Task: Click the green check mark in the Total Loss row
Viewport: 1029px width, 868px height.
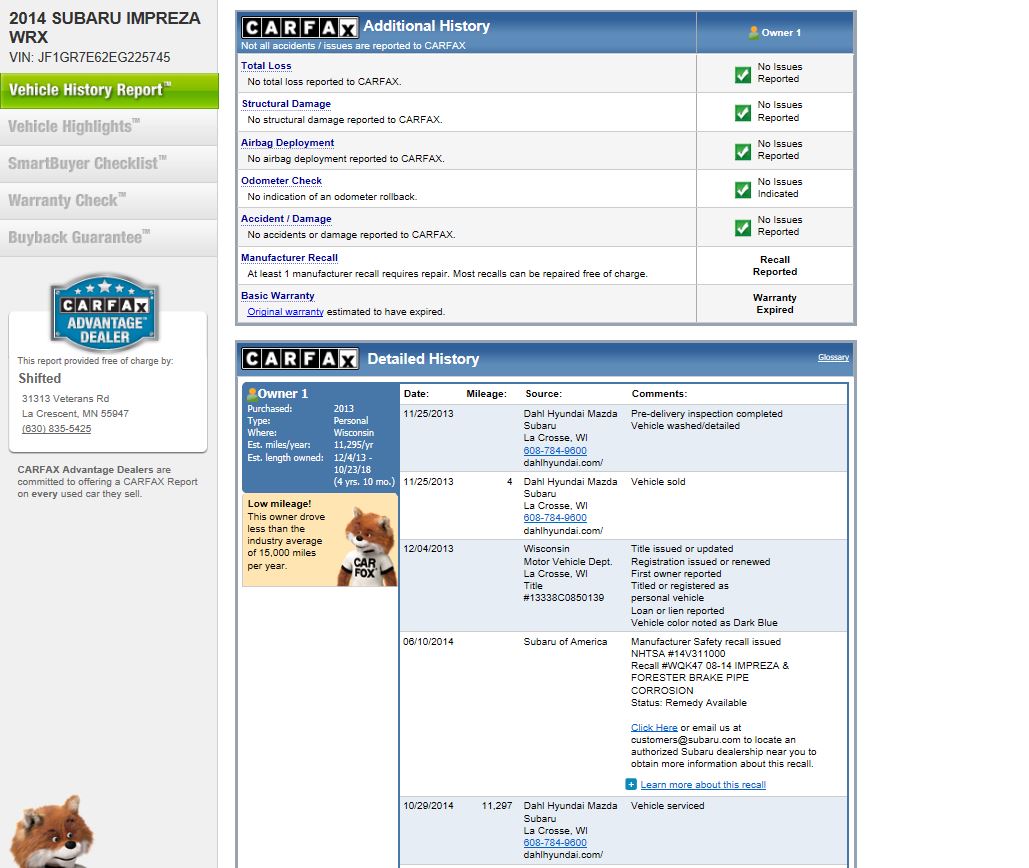Action: coord(743,75)
